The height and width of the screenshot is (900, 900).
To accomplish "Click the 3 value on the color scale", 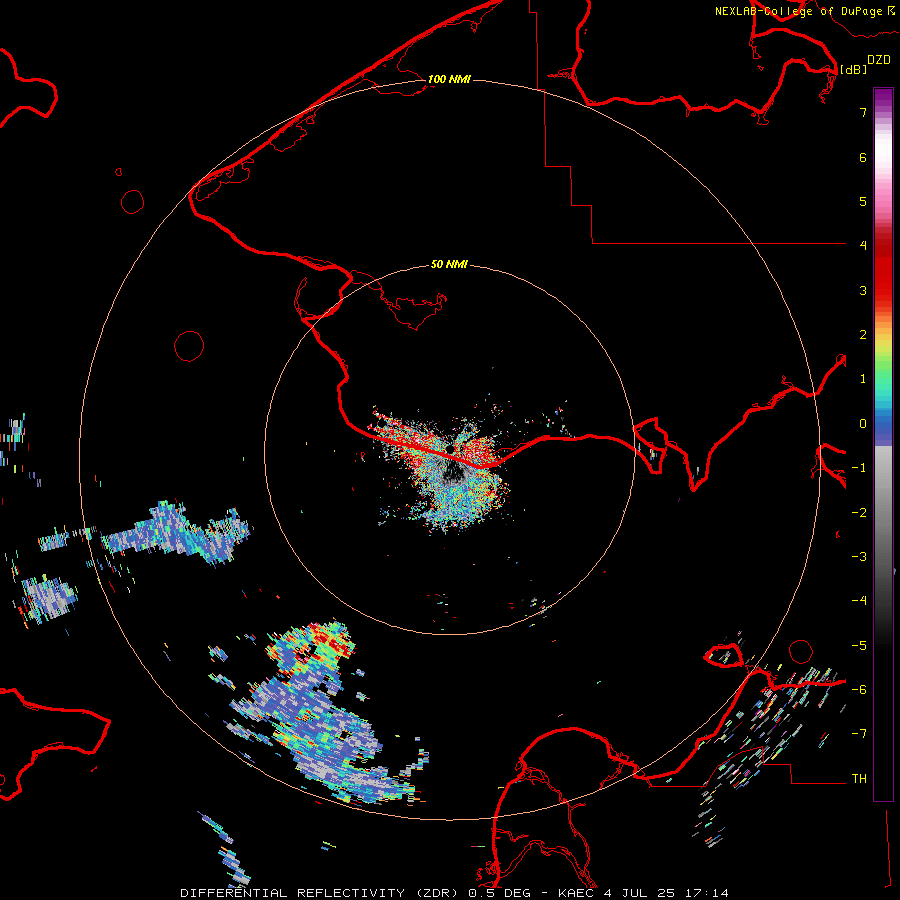I will click(x=863, y=290).
